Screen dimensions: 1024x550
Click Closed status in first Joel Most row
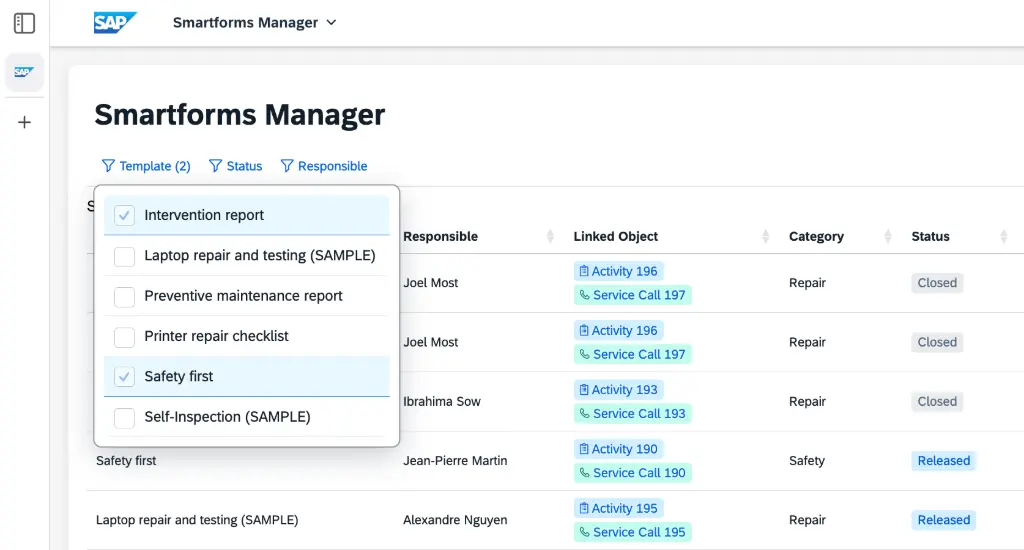937,283
